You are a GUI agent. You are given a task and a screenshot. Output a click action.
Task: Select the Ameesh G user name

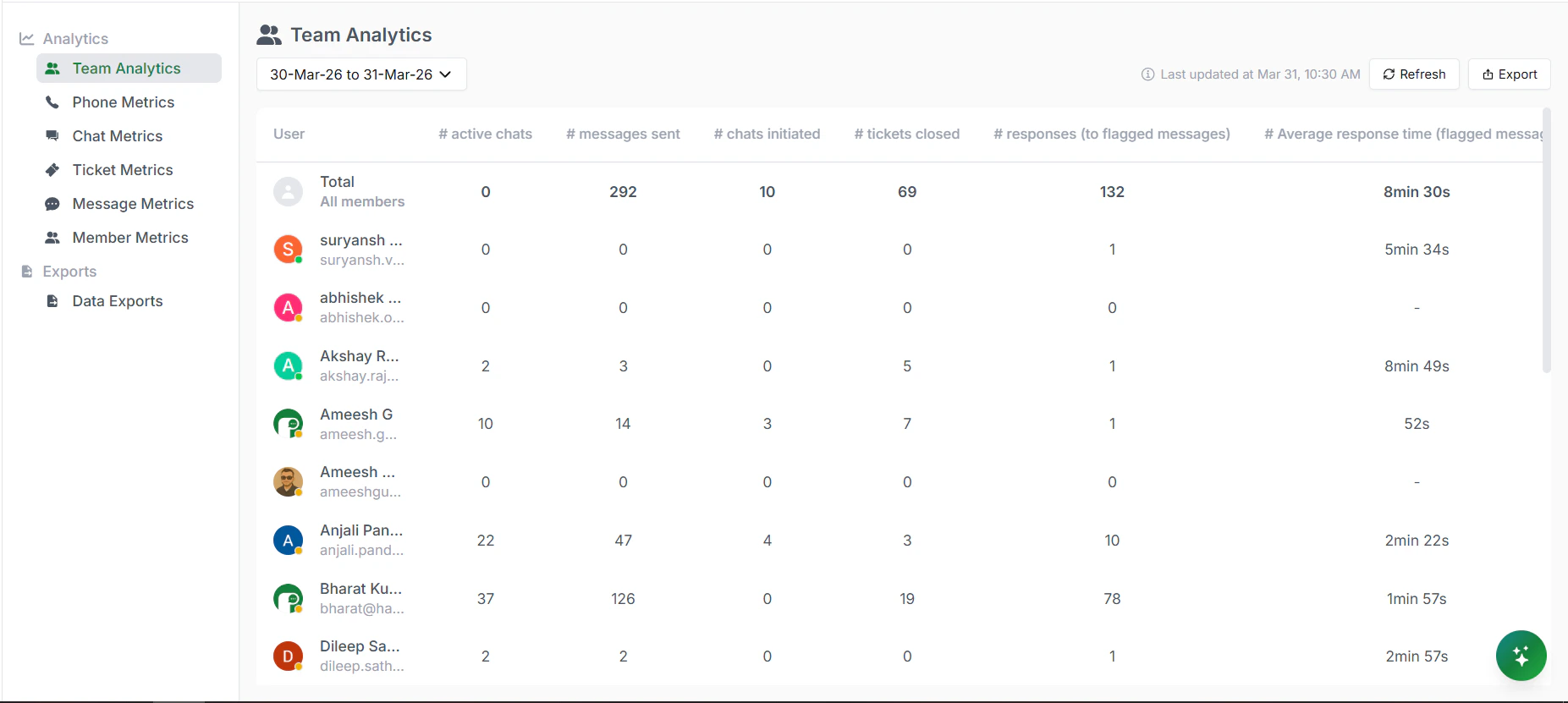tap(356, 415)
